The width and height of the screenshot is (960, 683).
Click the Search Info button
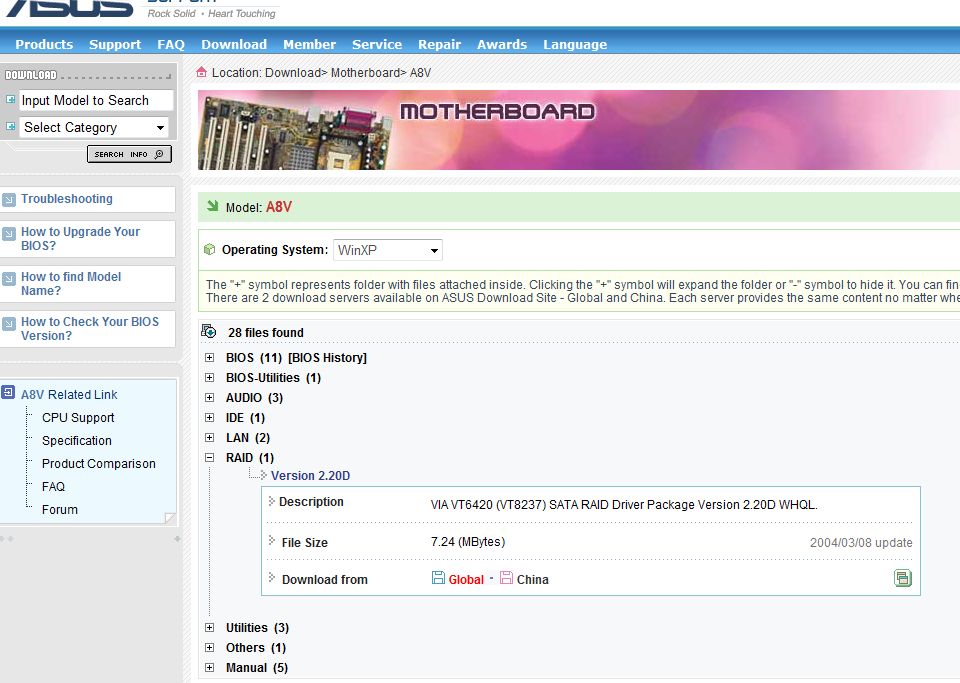[x=129, y=154]
